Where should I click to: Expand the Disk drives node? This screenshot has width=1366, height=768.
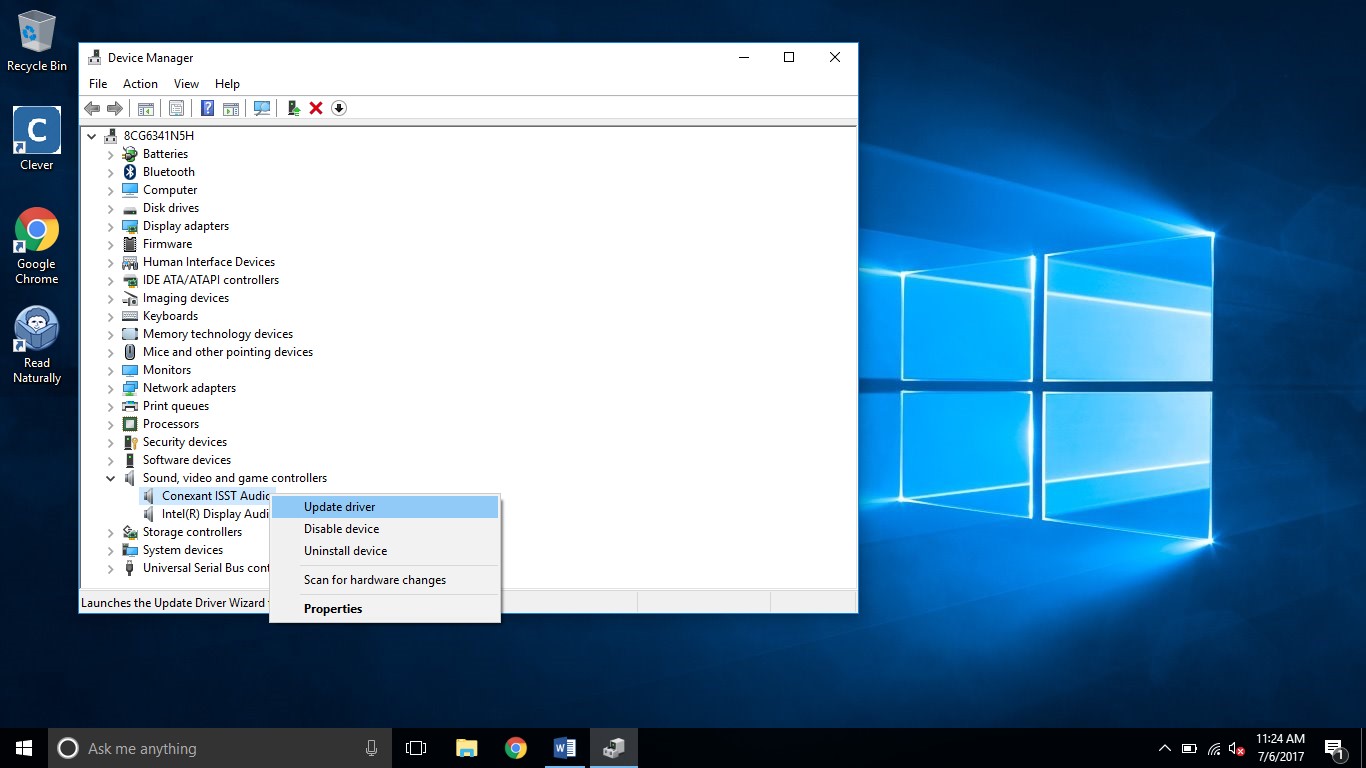(x=111, y=208)
